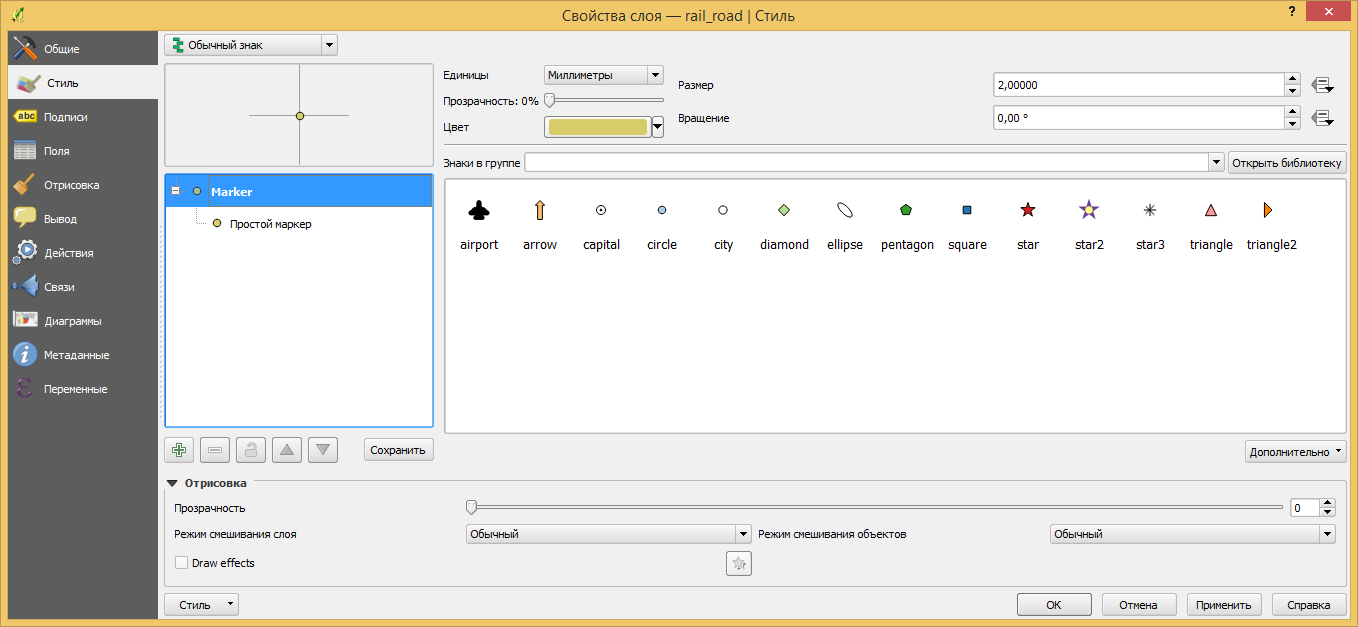
Task: Open the Метаданные tab in sidebar
Action: coord(76,355)
